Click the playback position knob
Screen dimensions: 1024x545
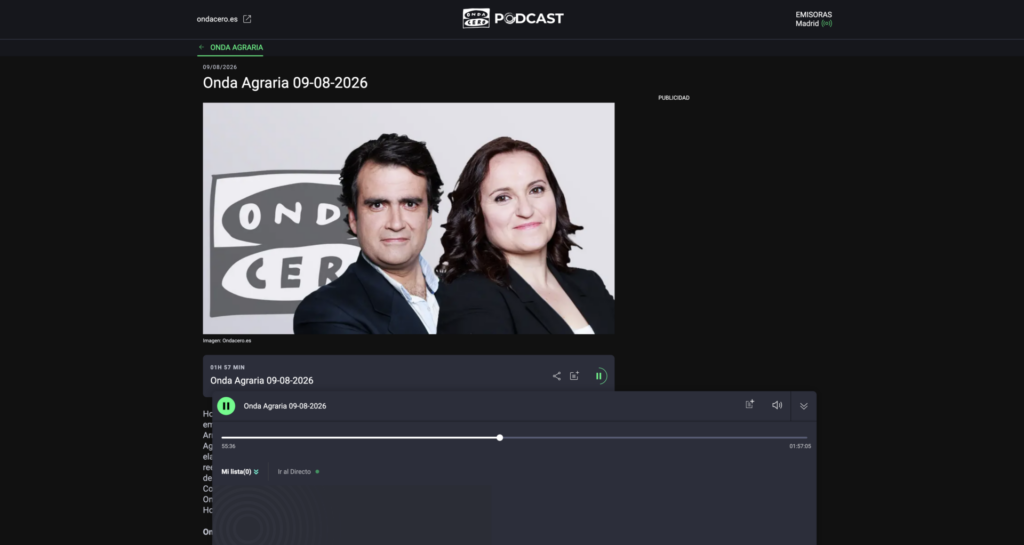pos(500,438)
